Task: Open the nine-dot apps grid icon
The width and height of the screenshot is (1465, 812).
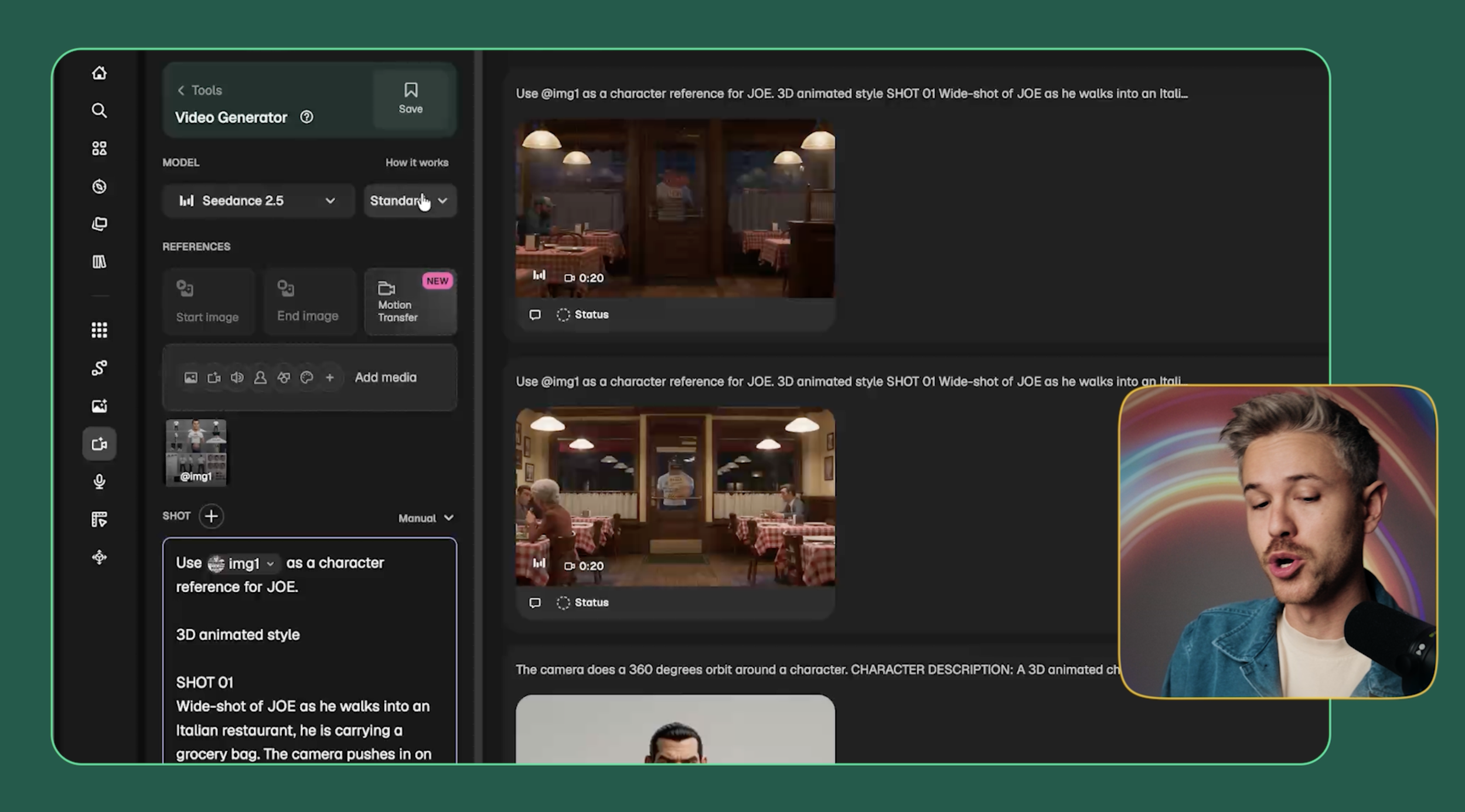Action: pyautogui.click(x=99, y=330)
